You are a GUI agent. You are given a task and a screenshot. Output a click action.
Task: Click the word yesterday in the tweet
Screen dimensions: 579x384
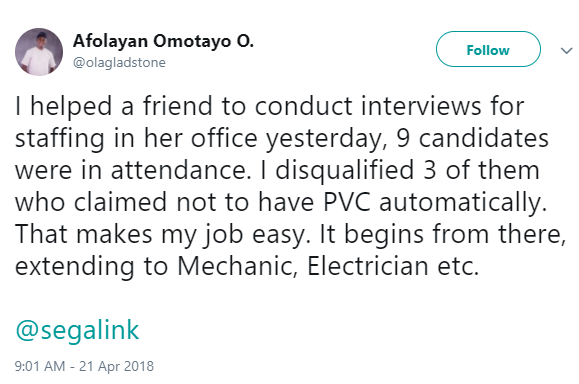[325, 139]
